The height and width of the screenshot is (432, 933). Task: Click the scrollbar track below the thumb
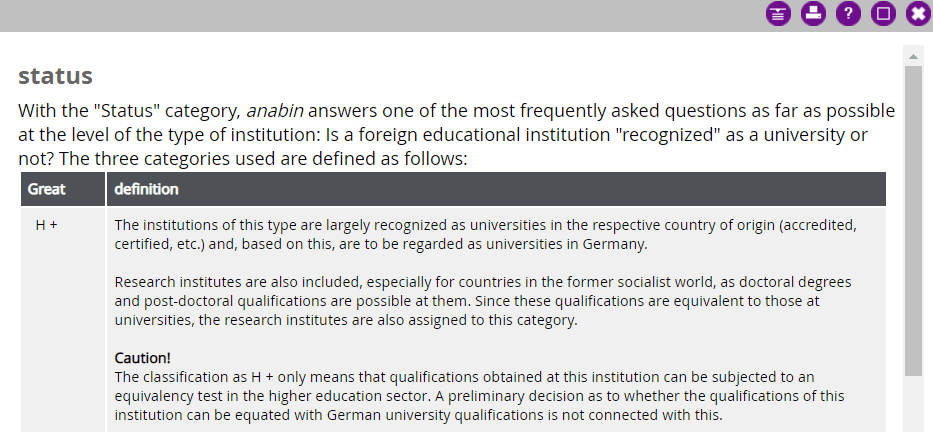coord(913,405)
